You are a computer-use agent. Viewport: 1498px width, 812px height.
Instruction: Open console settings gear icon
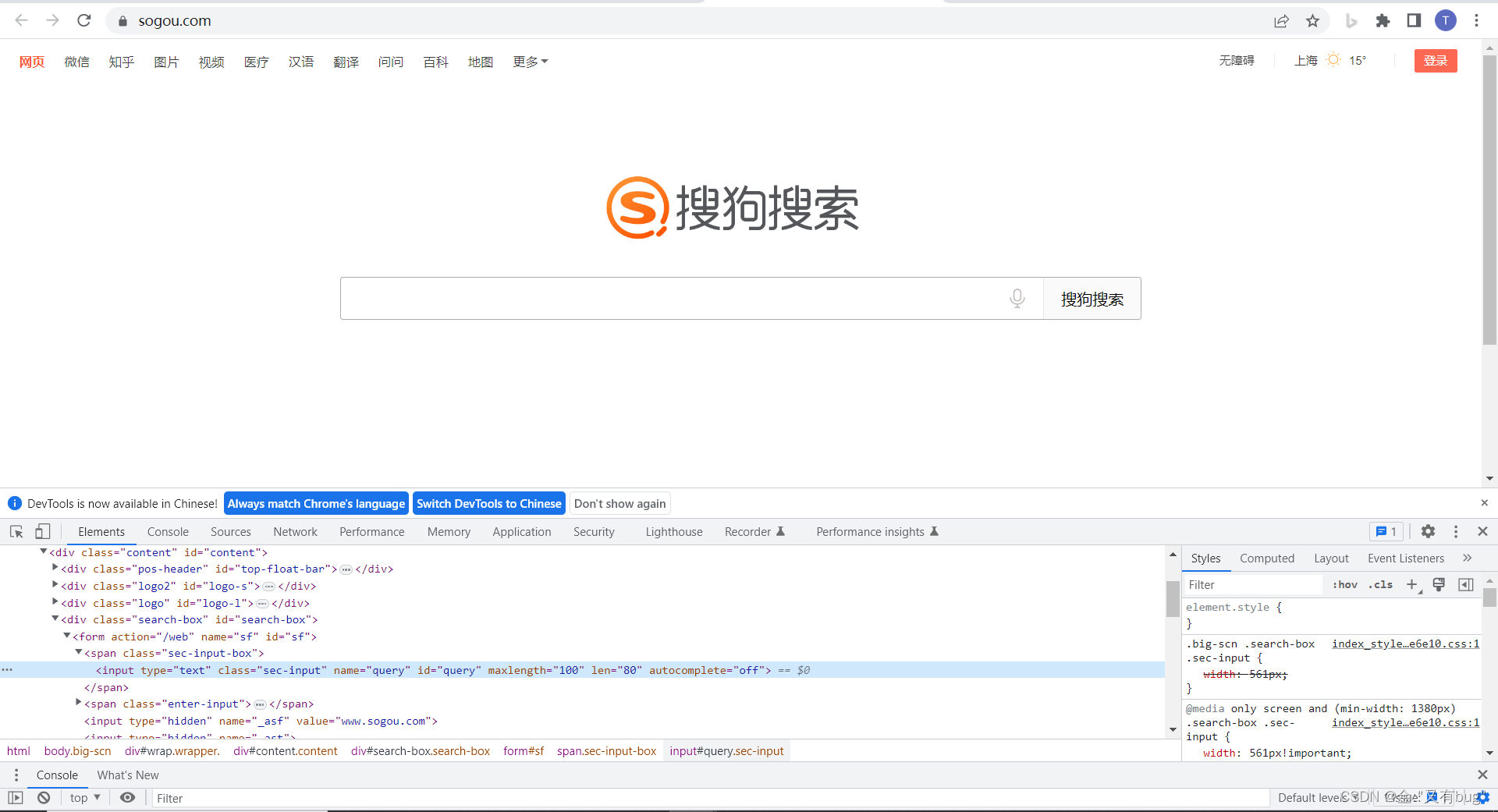tap(1483, 797)
